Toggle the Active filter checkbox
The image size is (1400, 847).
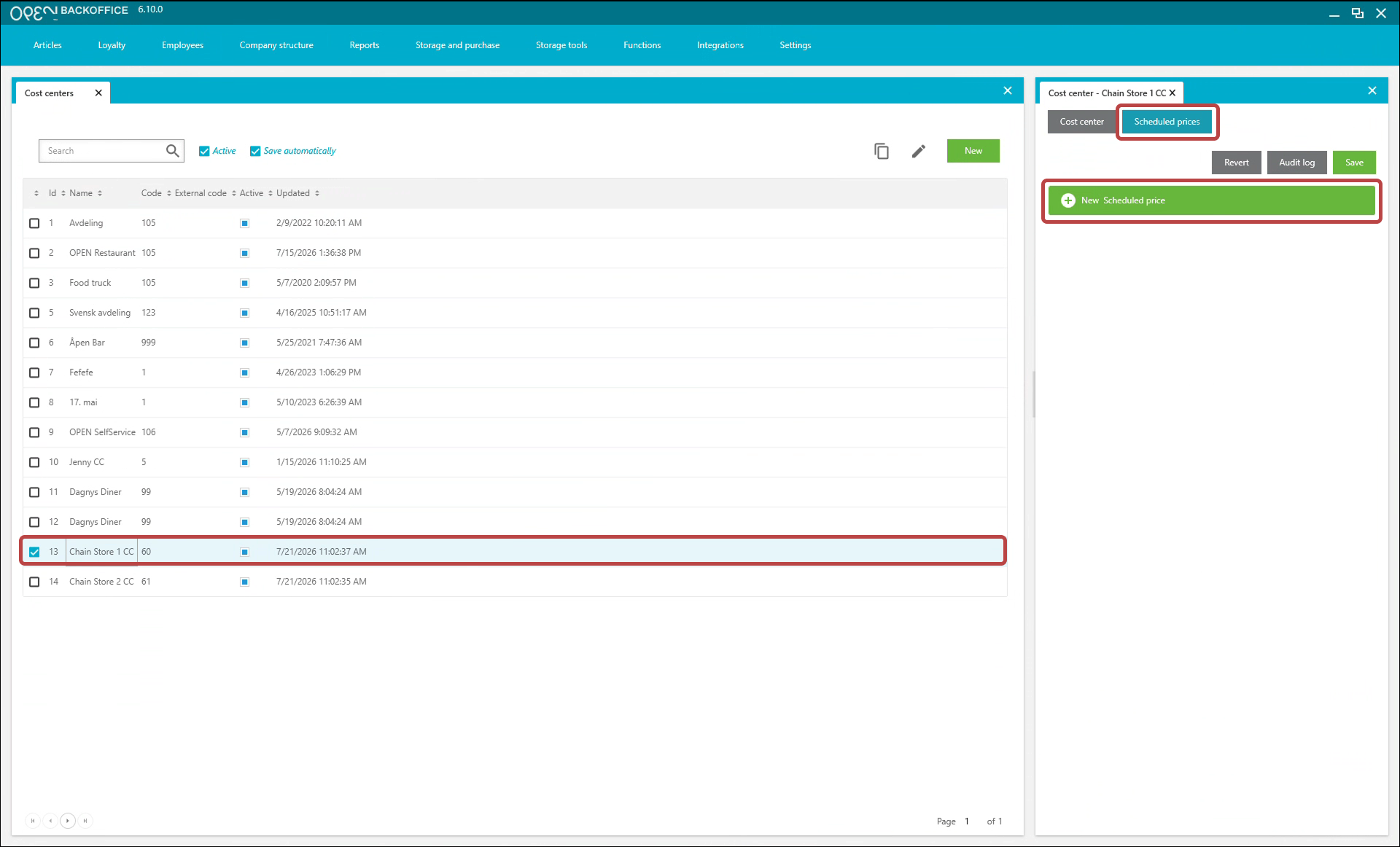click(x=204, y=151)
